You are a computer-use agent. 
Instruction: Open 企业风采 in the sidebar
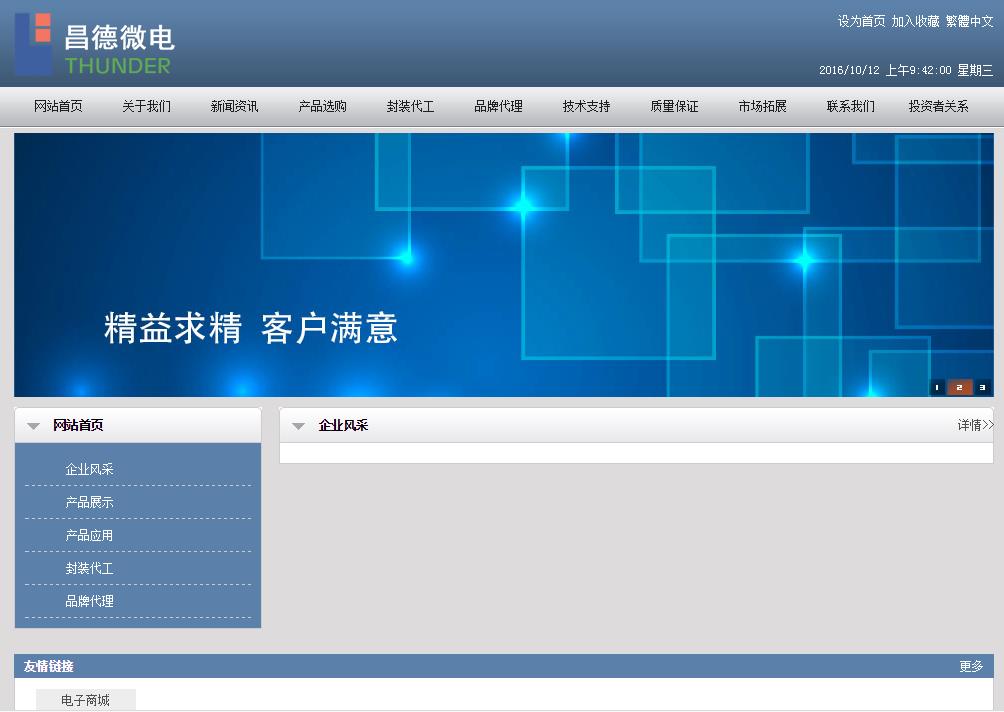tap(90, 469)
